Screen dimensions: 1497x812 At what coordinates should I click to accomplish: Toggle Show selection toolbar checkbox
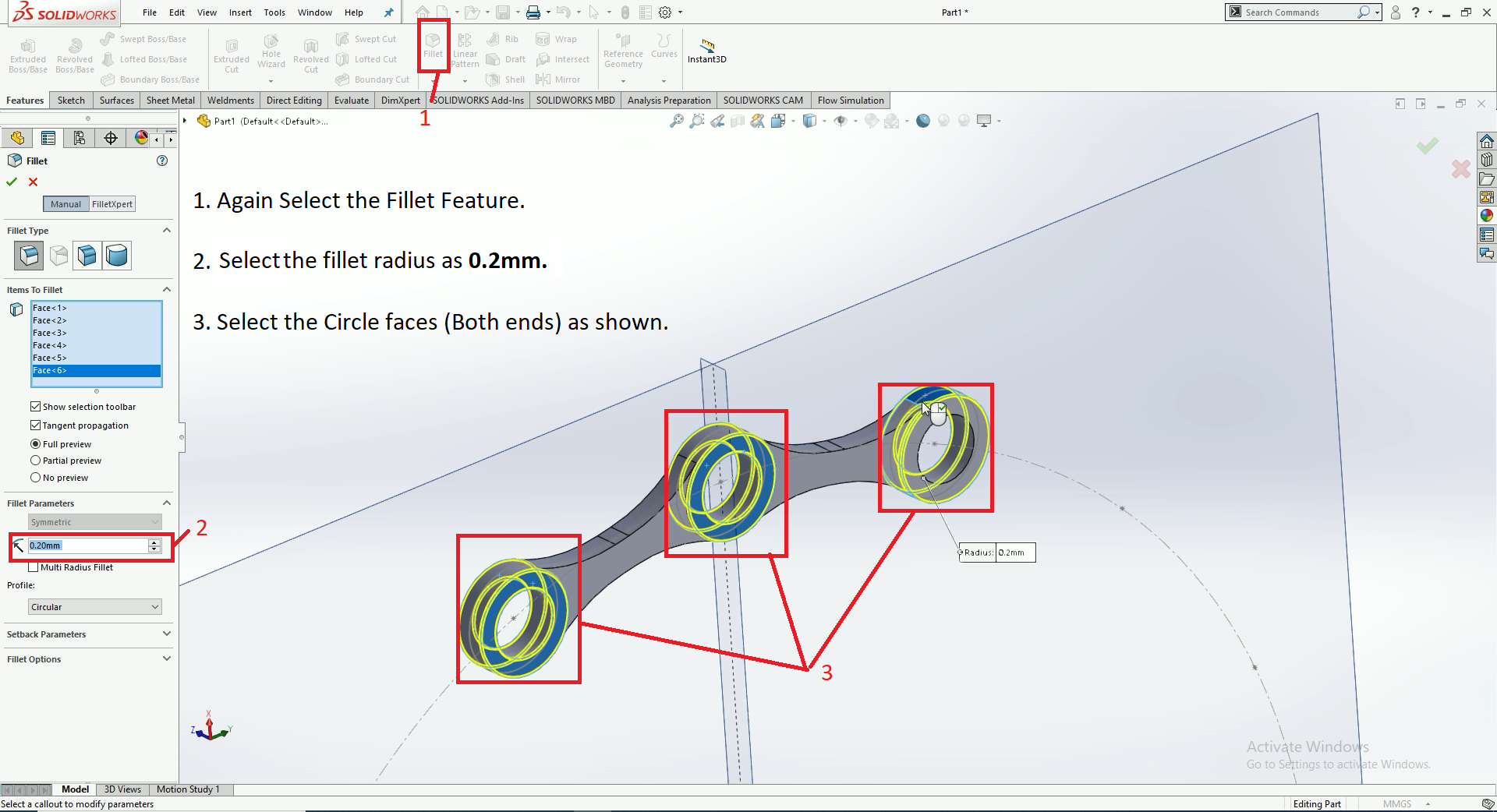tap(35, 407)
